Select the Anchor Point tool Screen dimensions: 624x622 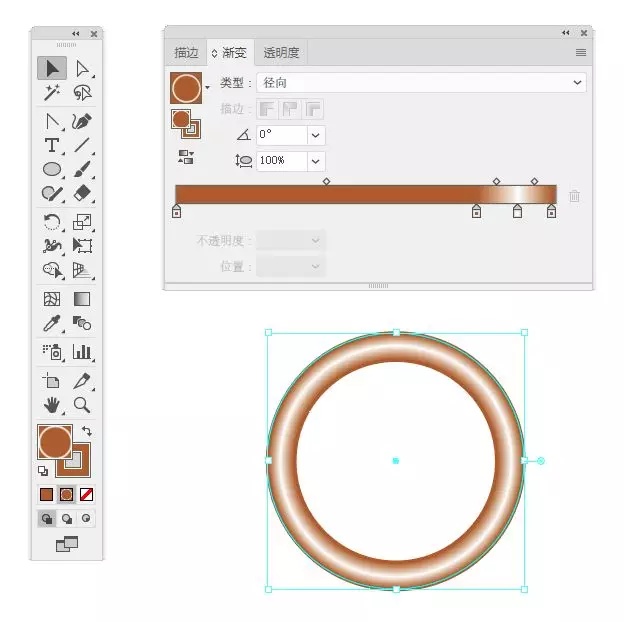pyautogui.click(x=52, y=121)
